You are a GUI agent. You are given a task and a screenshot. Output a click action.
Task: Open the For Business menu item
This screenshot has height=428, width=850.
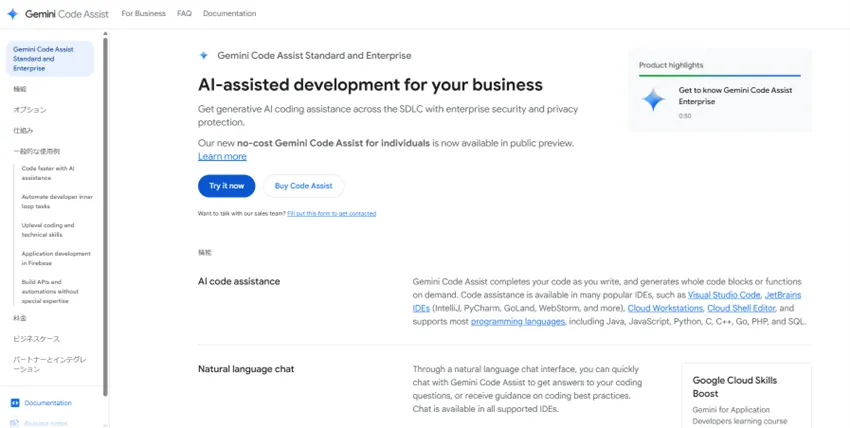point(144,14)
